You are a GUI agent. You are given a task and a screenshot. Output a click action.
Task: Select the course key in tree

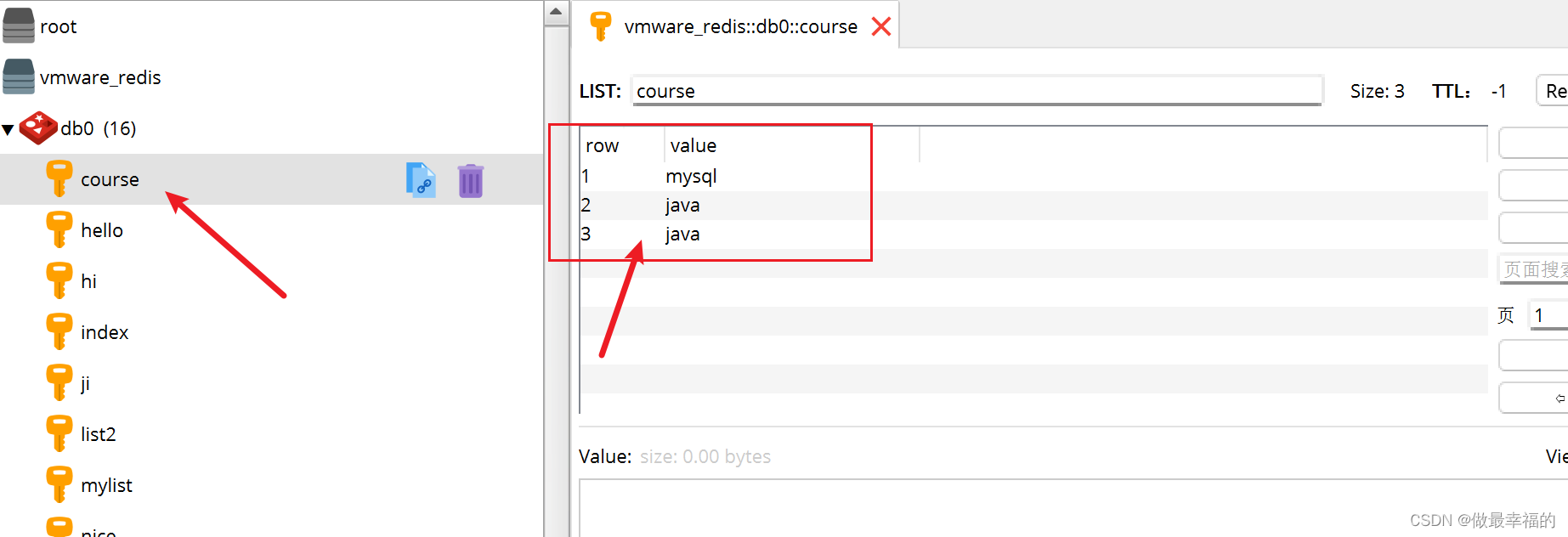110,179
